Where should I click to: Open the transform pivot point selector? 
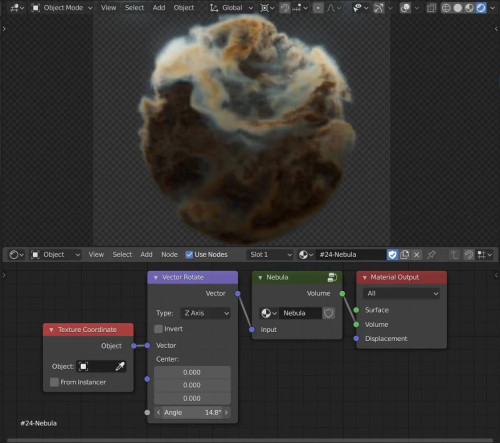tap(267, 8)
